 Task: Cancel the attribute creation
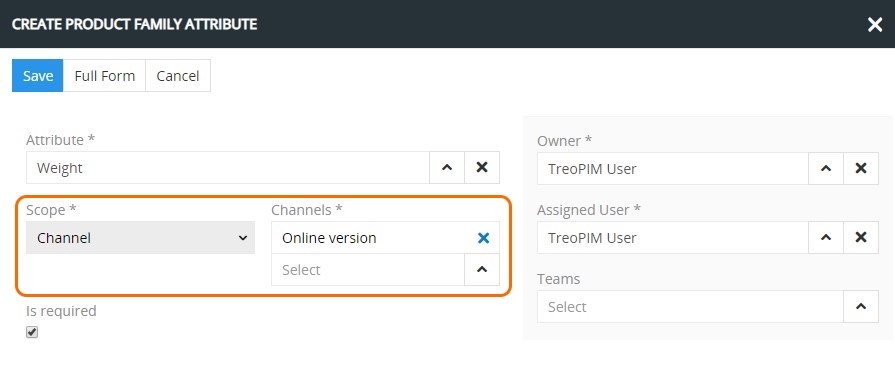click(178, 75)
